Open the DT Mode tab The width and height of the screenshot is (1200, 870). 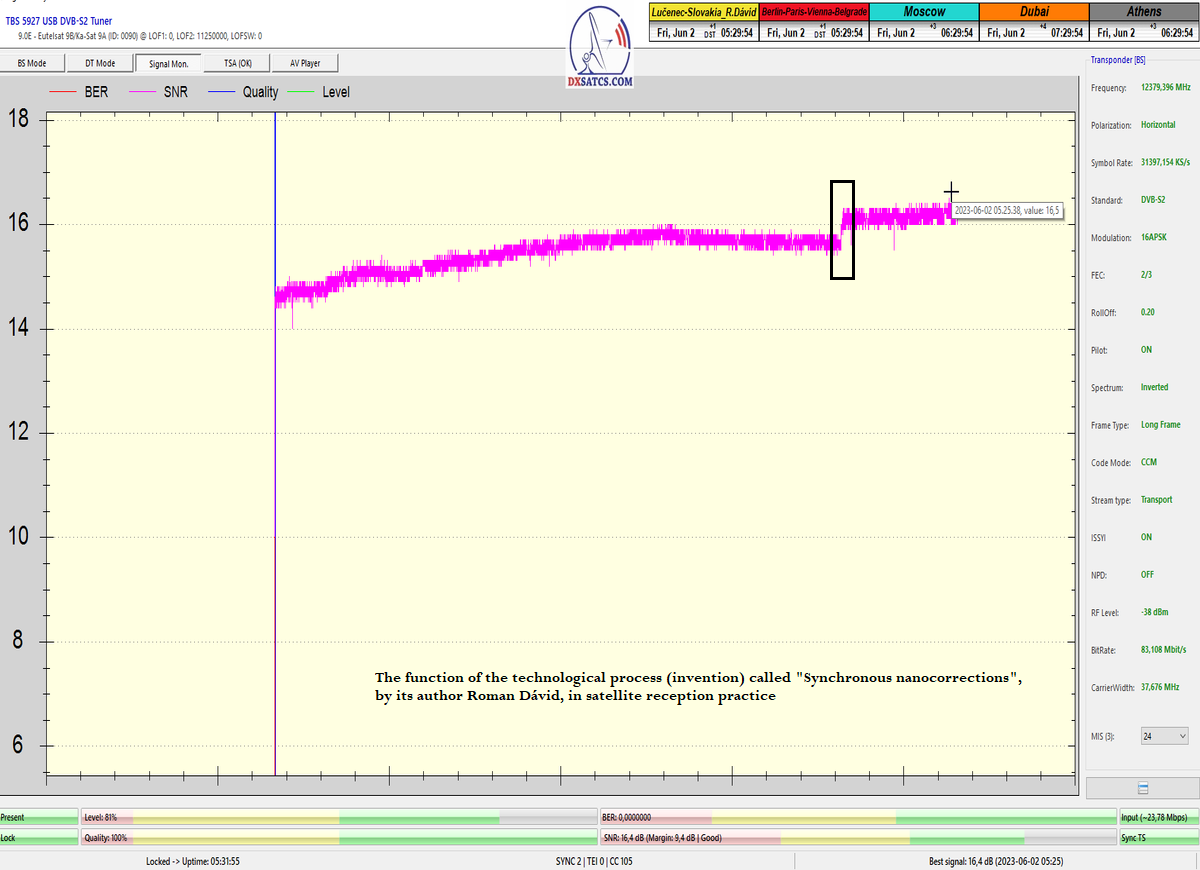(99, 63)
